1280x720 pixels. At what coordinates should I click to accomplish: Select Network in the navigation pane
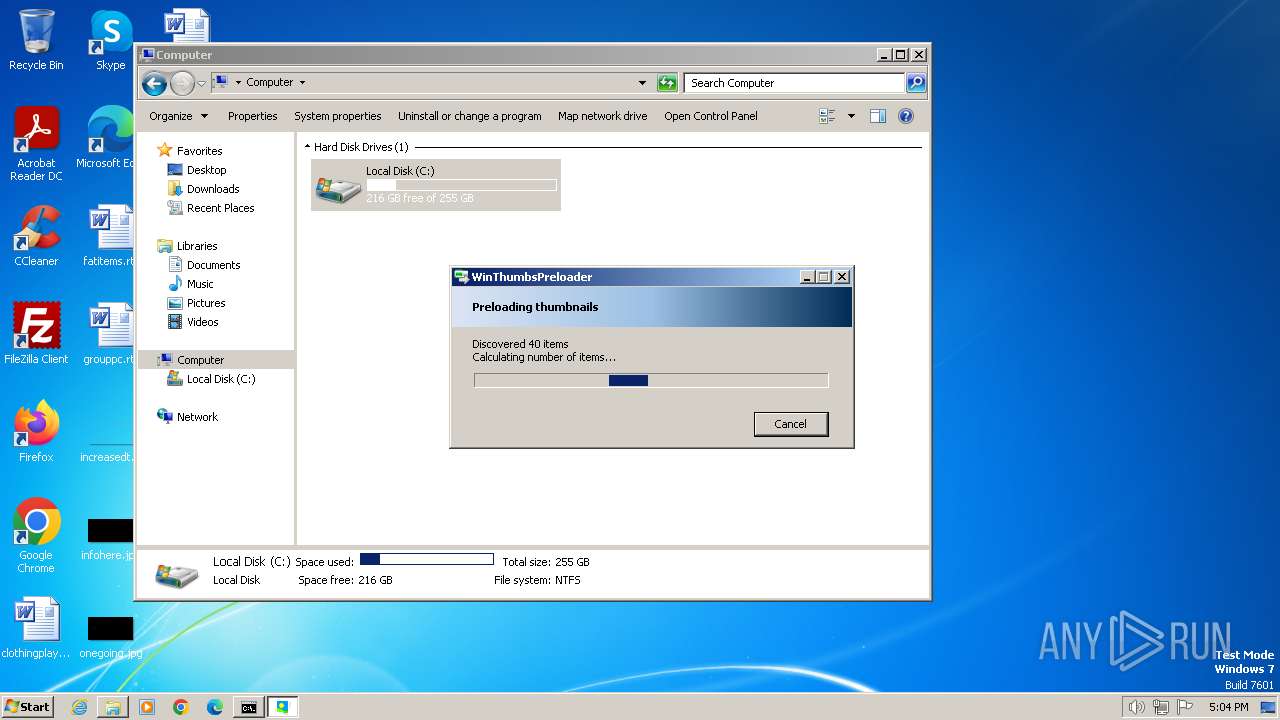[197, 417]
